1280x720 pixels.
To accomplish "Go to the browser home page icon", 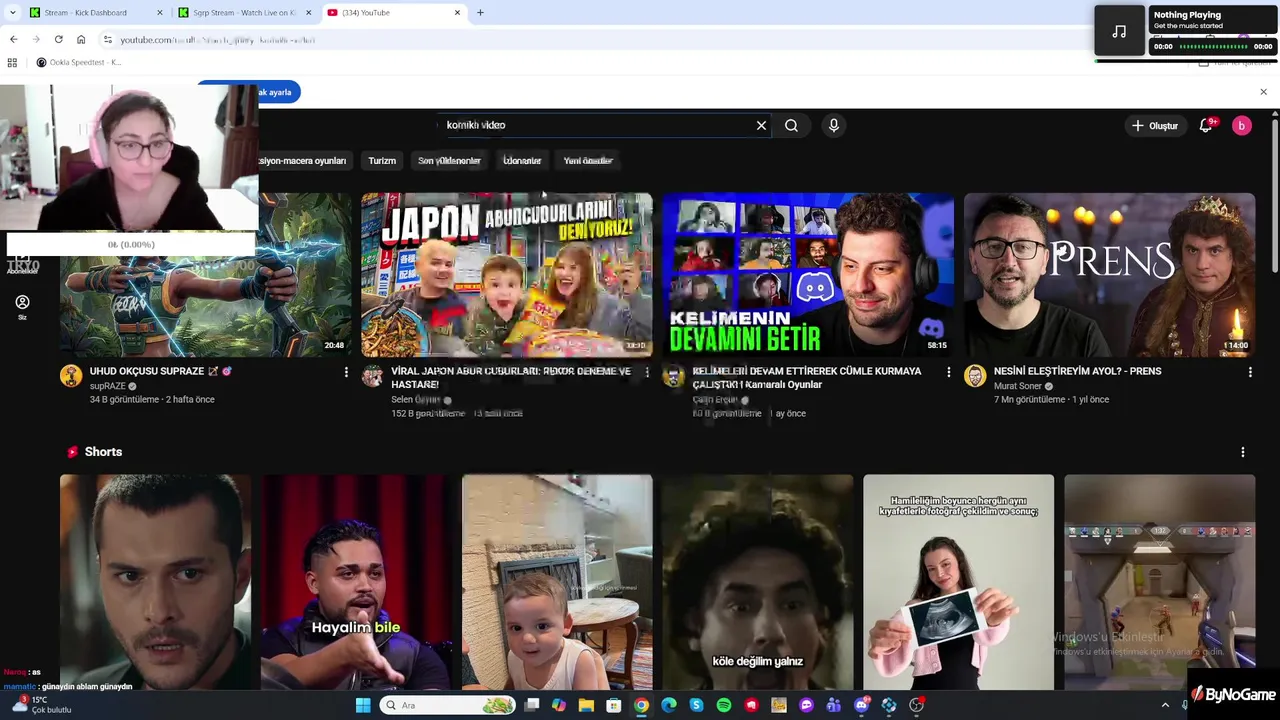I will tap(81, 39).
